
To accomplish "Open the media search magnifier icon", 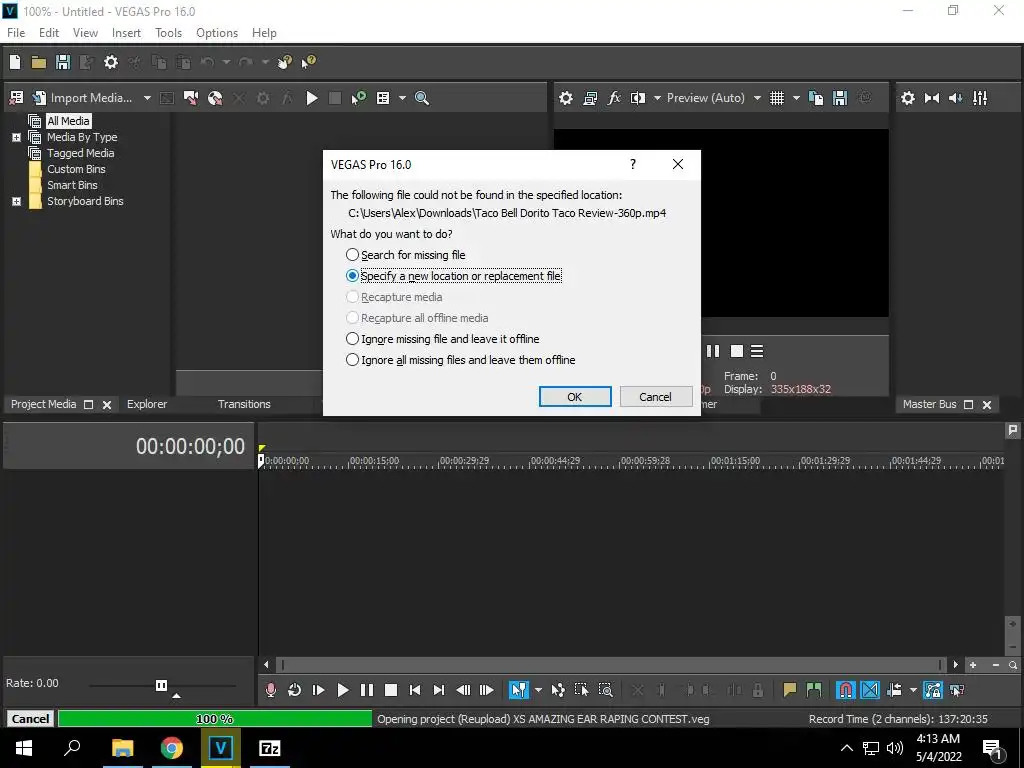I will 422,98.
